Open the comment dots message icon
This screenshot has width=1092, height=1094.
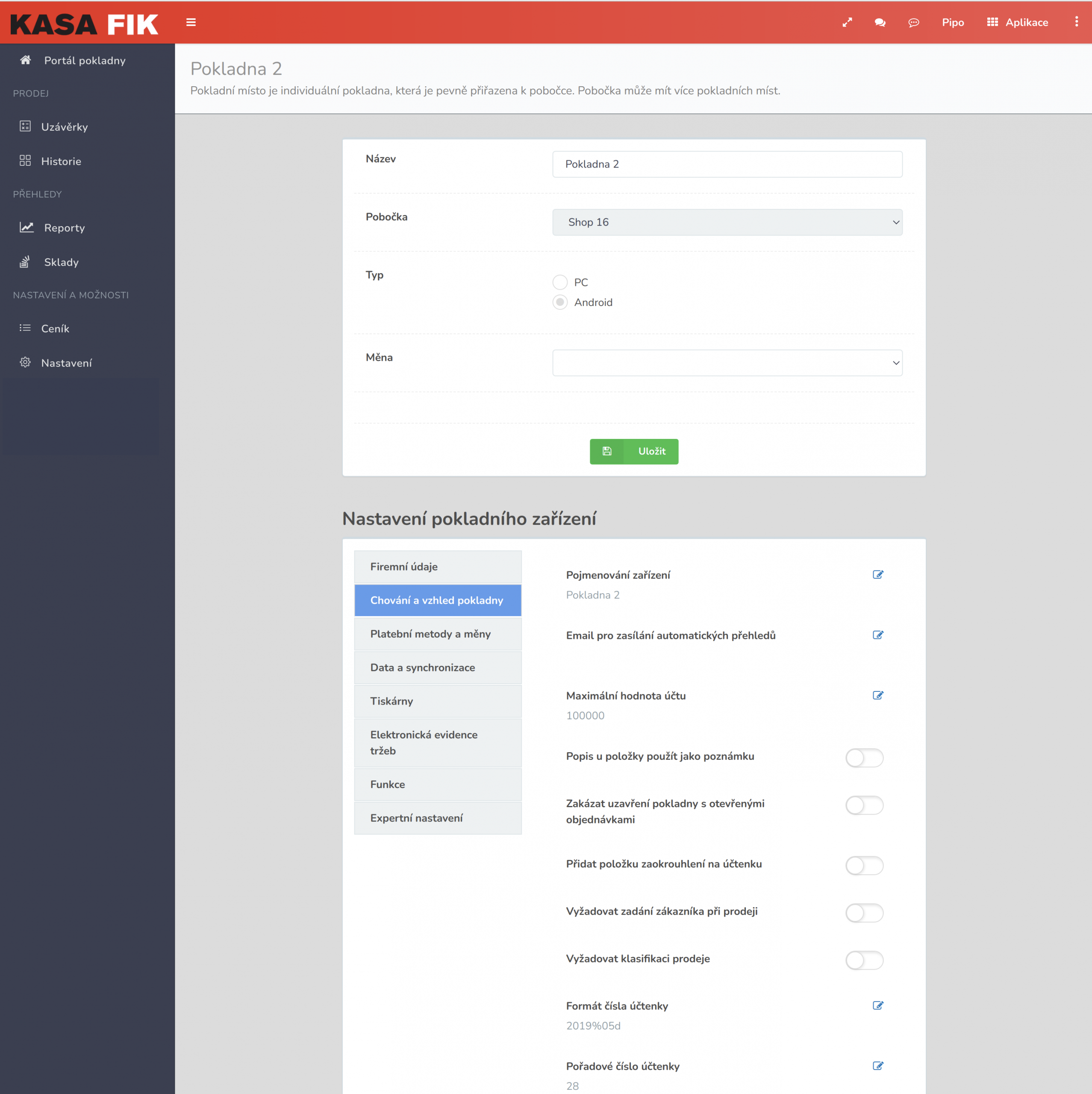click(x=914, y=23)
